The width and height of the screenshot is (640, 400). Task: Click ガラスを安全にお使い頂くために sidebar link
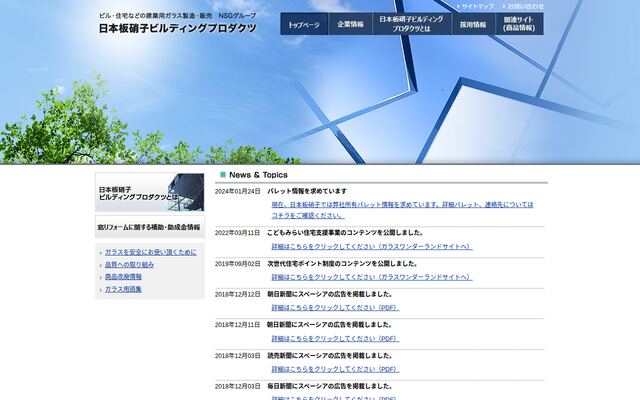pos(151,252)
